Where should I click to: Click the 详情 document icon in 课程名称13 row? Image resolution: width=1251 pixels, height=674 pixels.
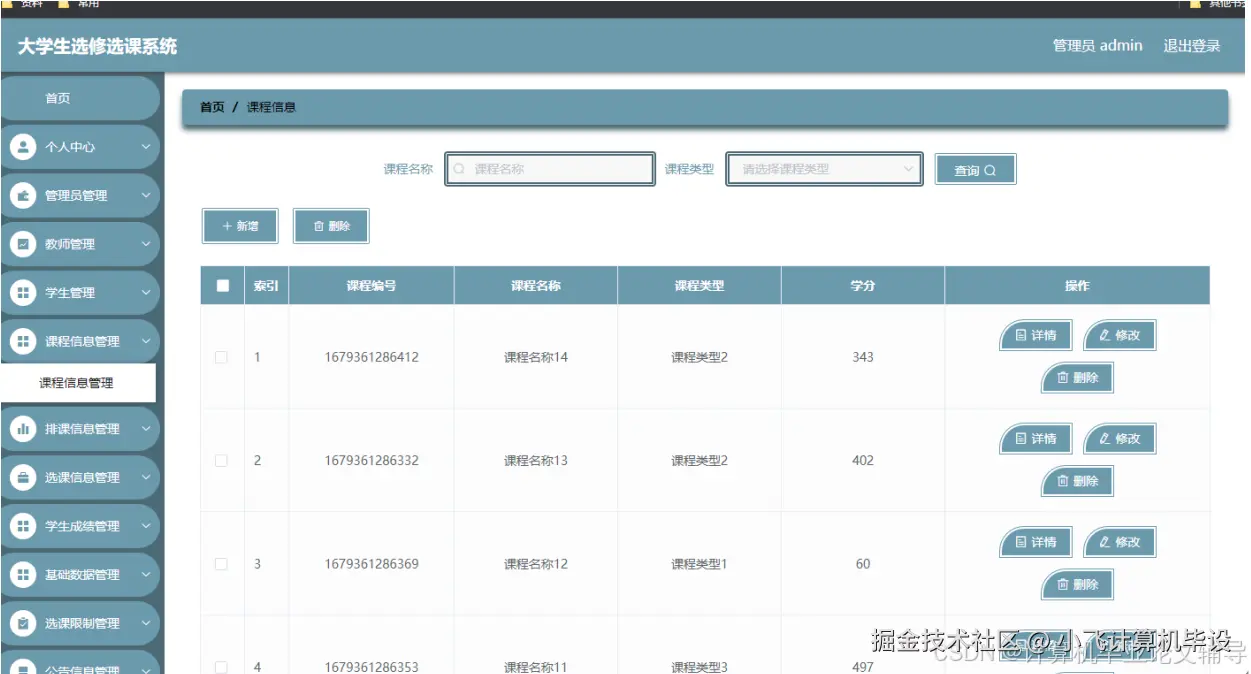coord(1021,439)
